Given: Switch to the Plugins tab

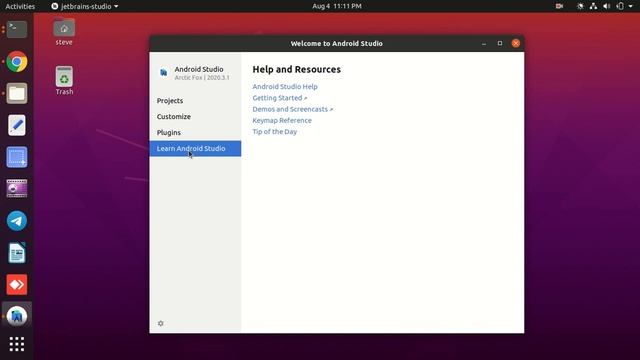Looking at the screenshot, I should [x=195, y=132].
